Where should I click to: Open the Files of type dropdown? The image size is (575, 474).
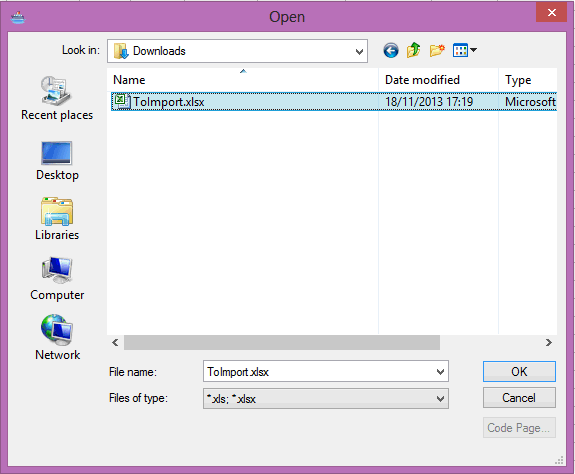click(x=326, y=398)
